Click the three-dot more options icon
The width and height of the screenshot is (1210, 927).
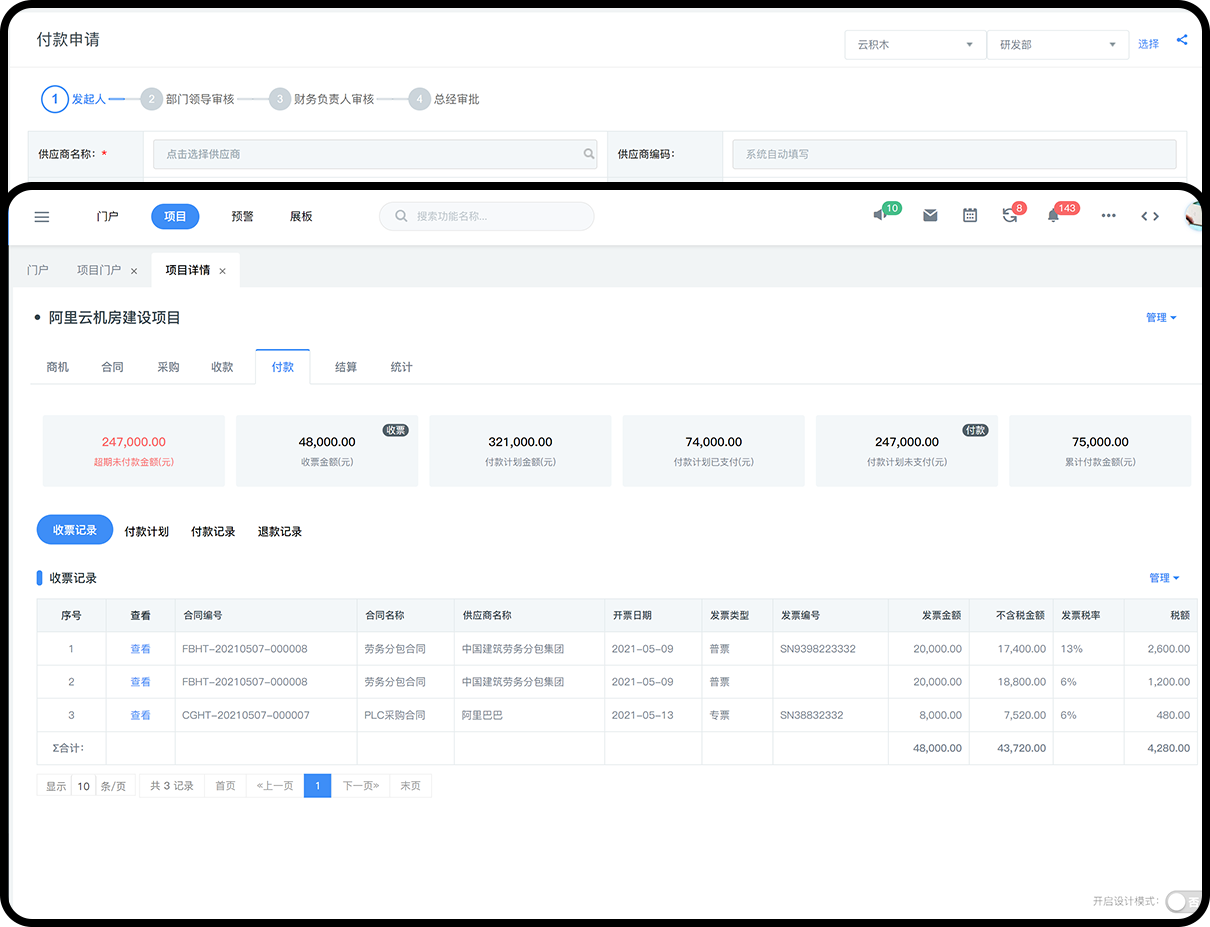1108,216
